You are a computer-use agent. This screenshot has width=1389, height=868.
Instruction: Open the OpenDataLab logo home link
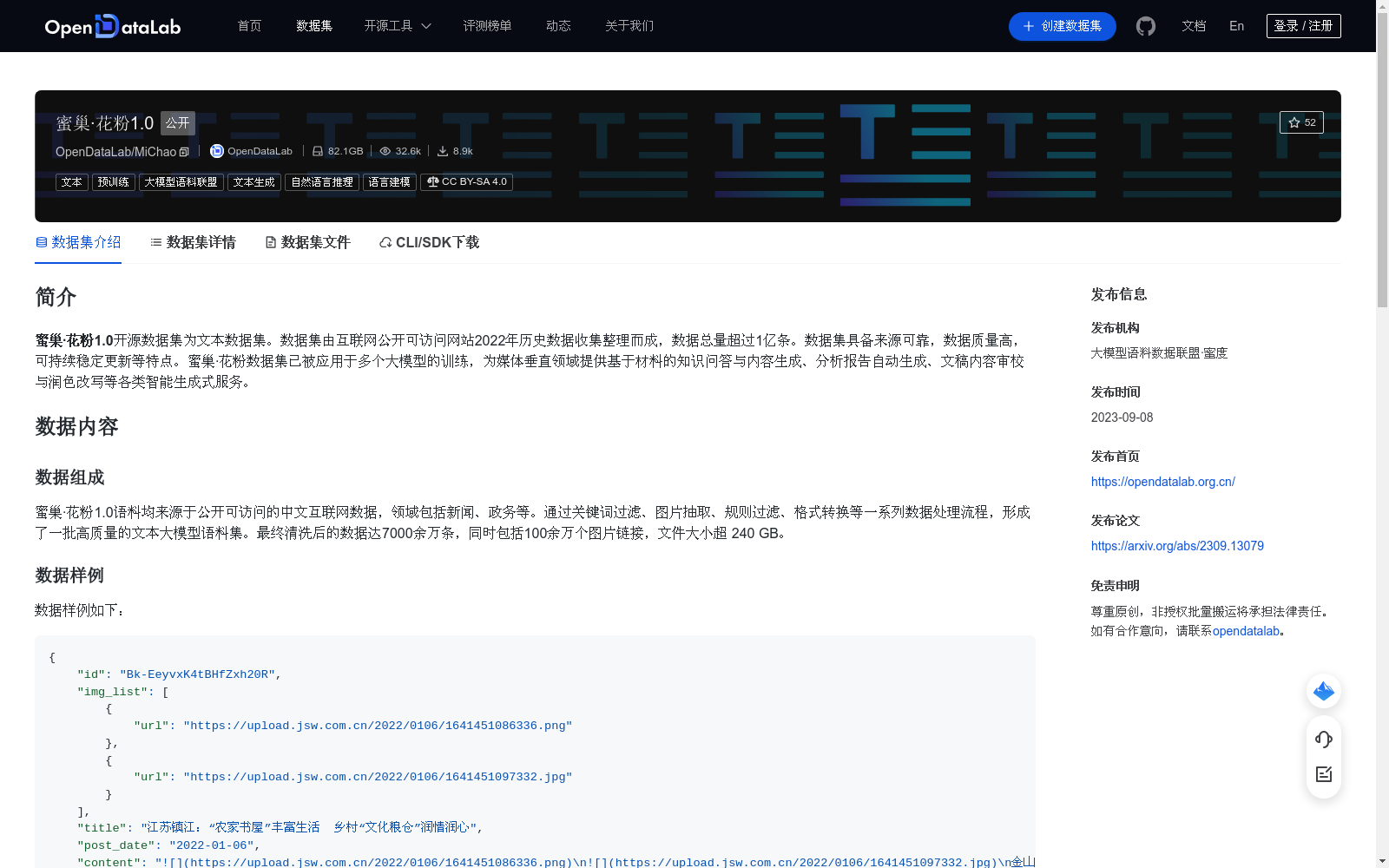[112, 26]
